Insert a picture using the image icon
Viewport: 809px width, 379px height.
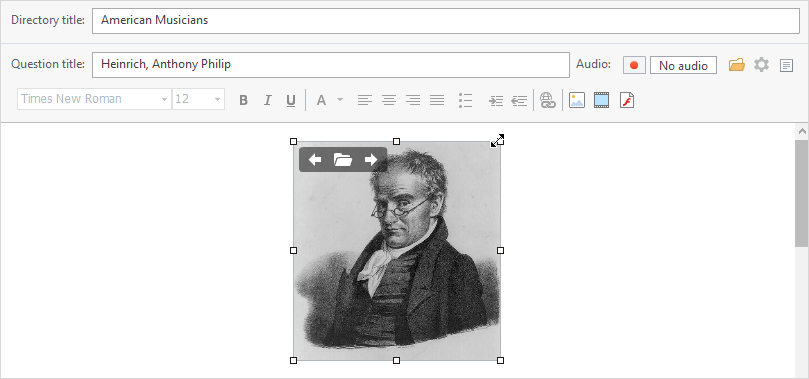(x=577, y=100)
